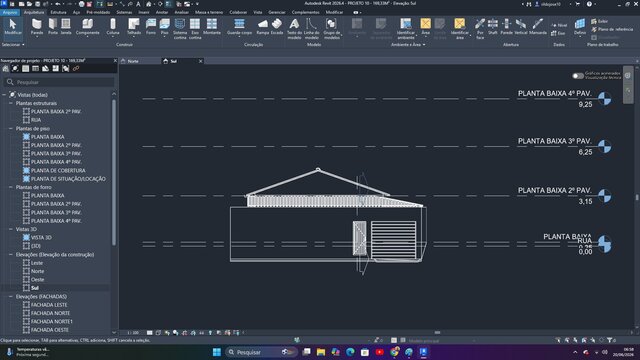The height and width of the screenshot is (360, 640).
Task: Open the Selecionar panel dropdown
Action: [13, 44]
